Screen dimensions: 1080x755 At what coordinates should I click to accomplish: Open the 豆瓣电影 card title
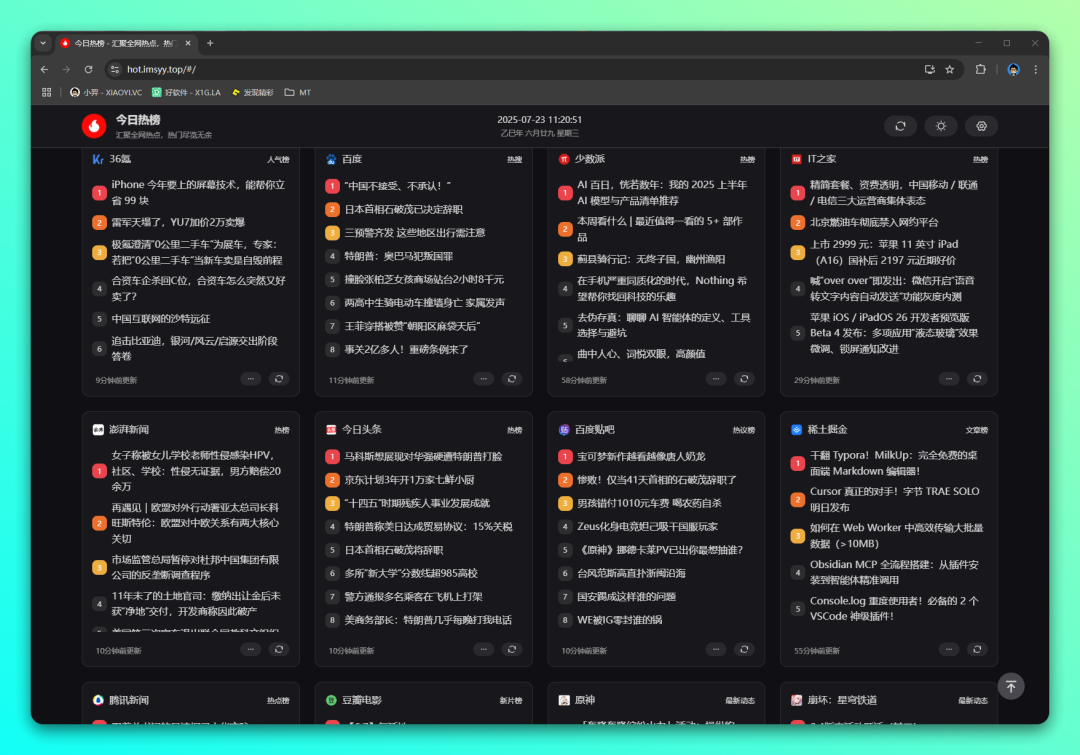tap(362, 701)
